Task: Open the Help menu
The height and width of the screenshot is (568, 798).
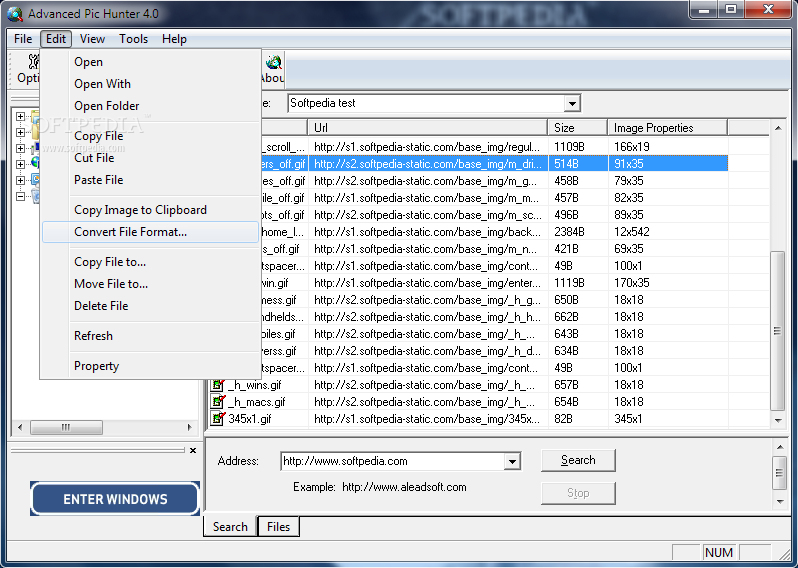Action: click(174, 39)
